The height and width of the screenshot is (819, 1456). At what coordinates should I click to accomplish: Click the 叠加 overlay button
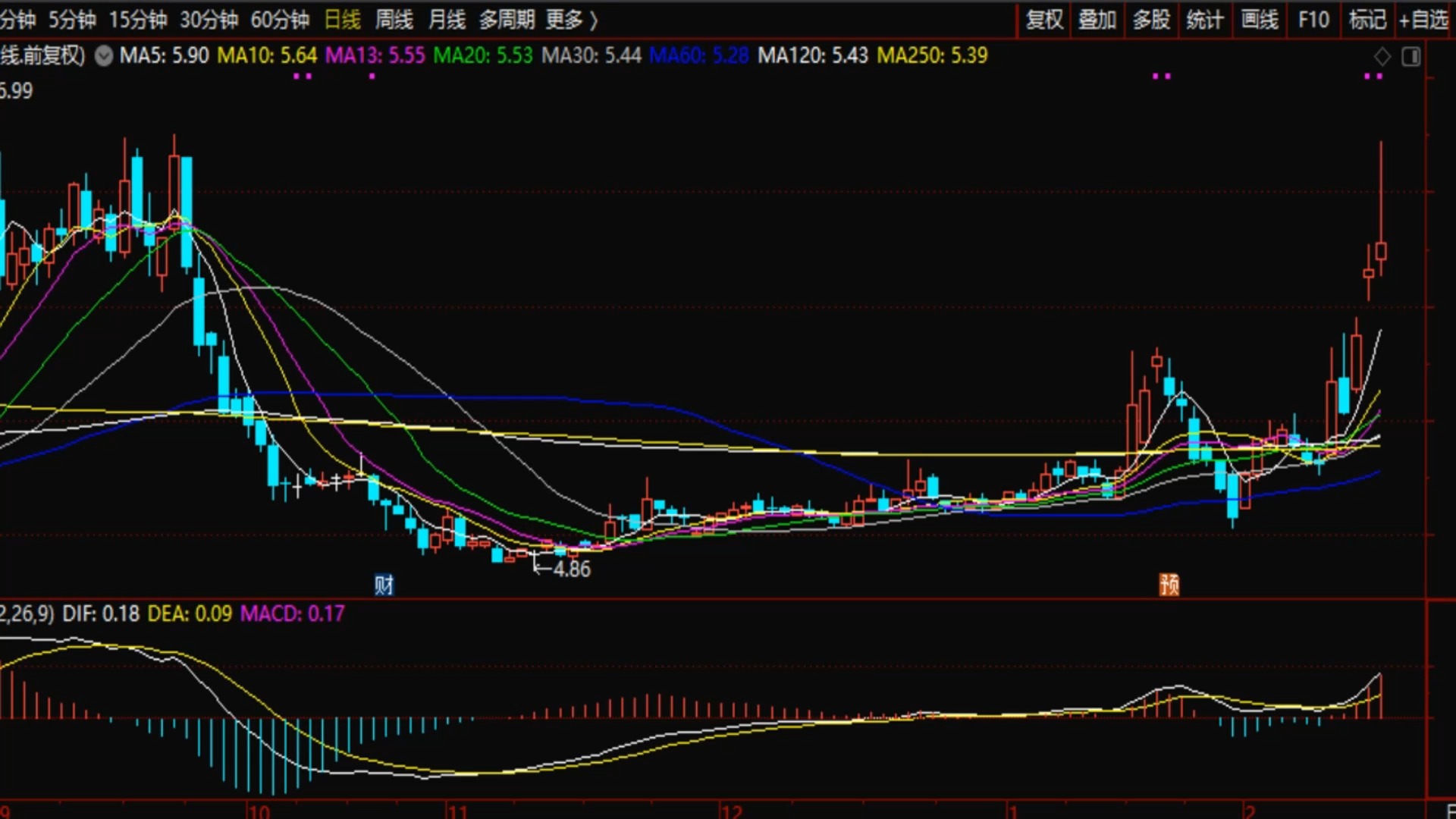1097,20
